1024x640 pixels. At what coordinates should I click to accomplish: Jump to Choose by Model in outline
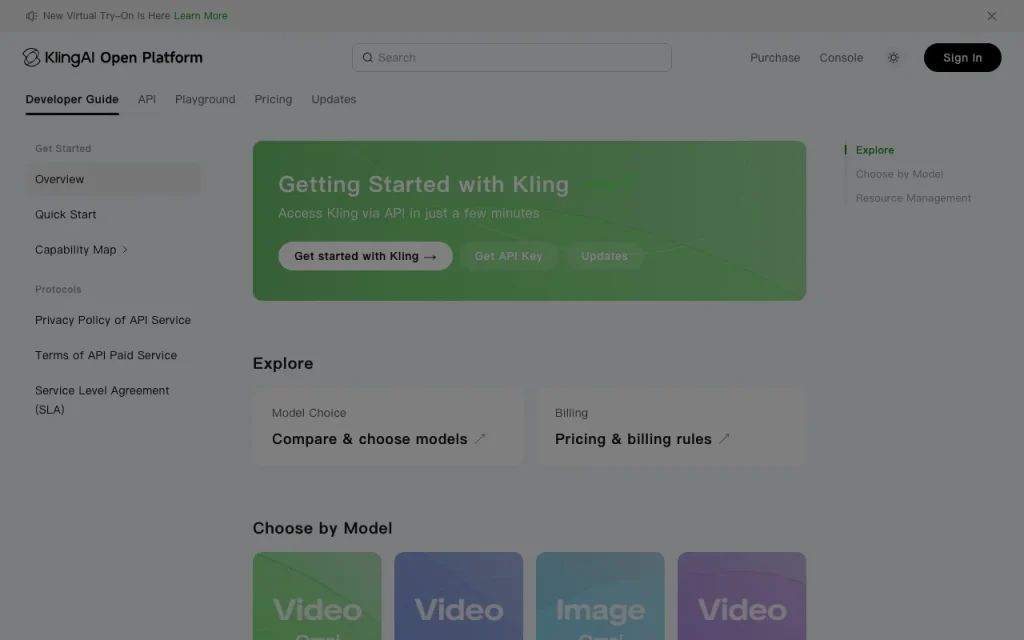pos(899,174)
